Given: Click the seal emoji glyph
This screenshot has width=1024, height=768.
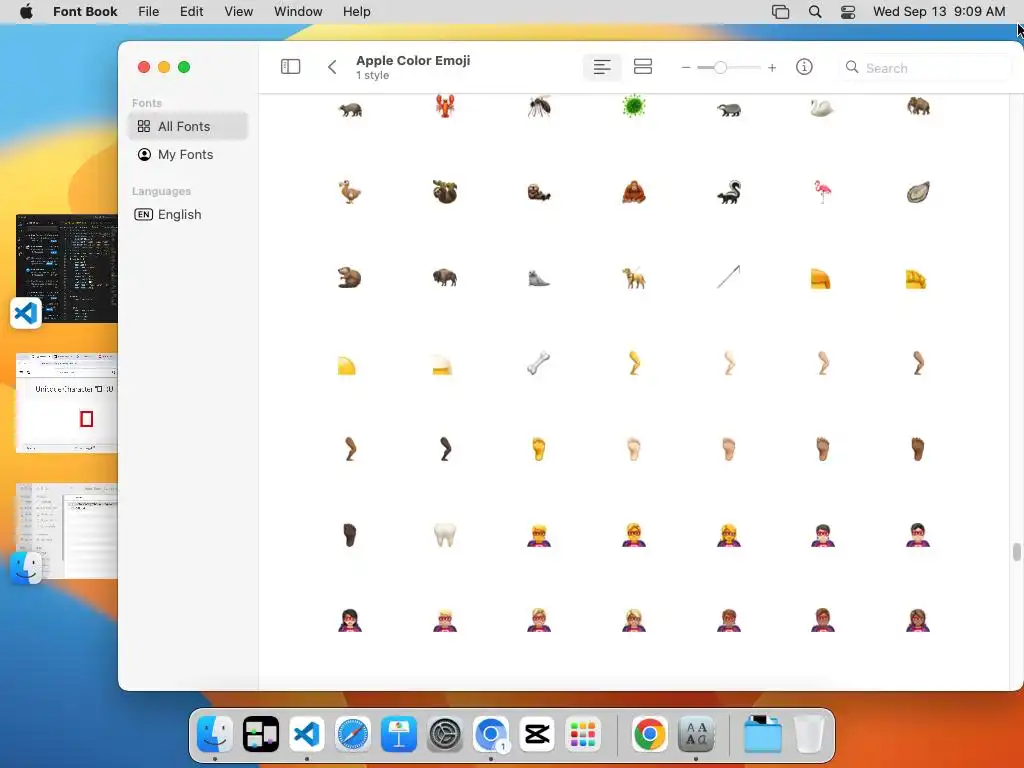Looking at the screenshot, I should (x=539, y=279).
